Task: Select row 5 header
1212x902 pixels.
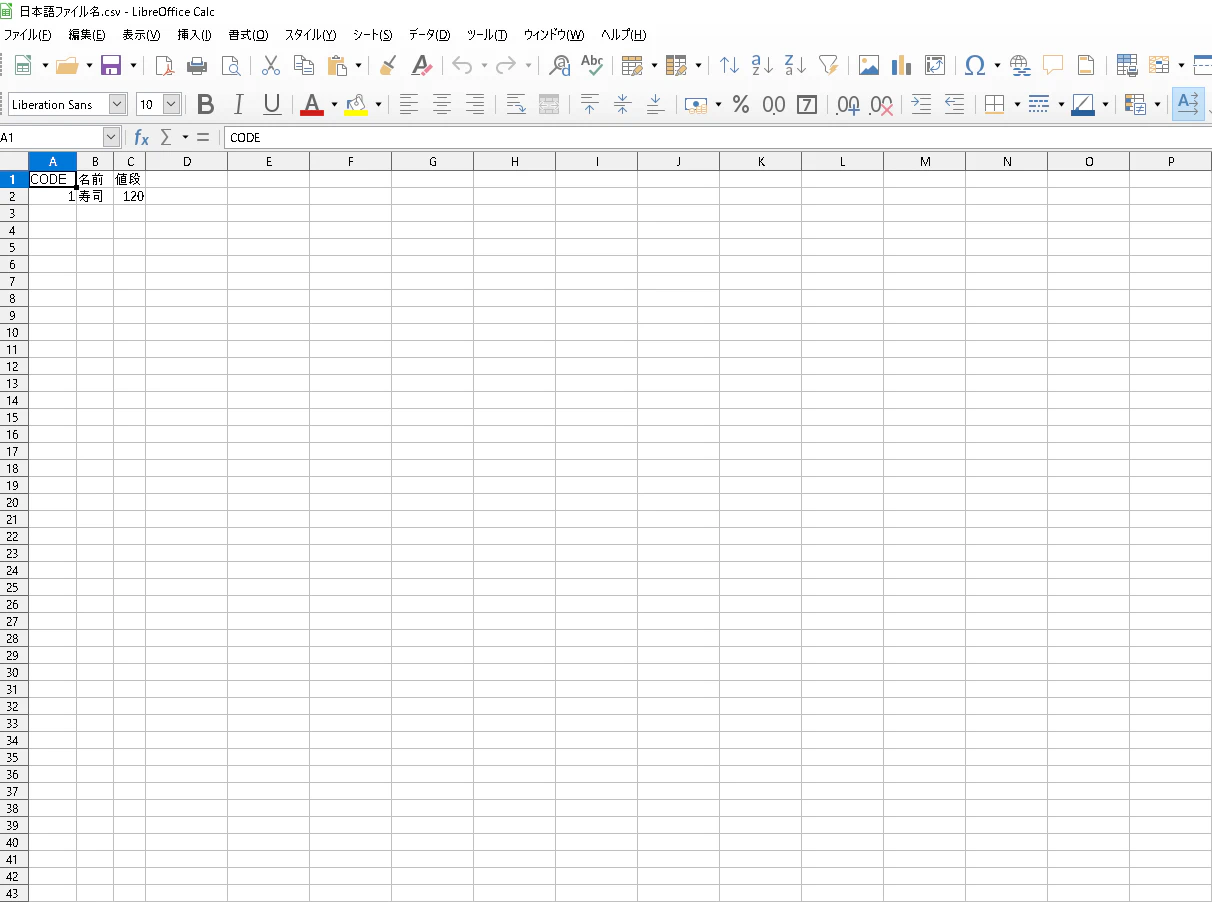Action: pyautogui.click(x=14, y=247)
